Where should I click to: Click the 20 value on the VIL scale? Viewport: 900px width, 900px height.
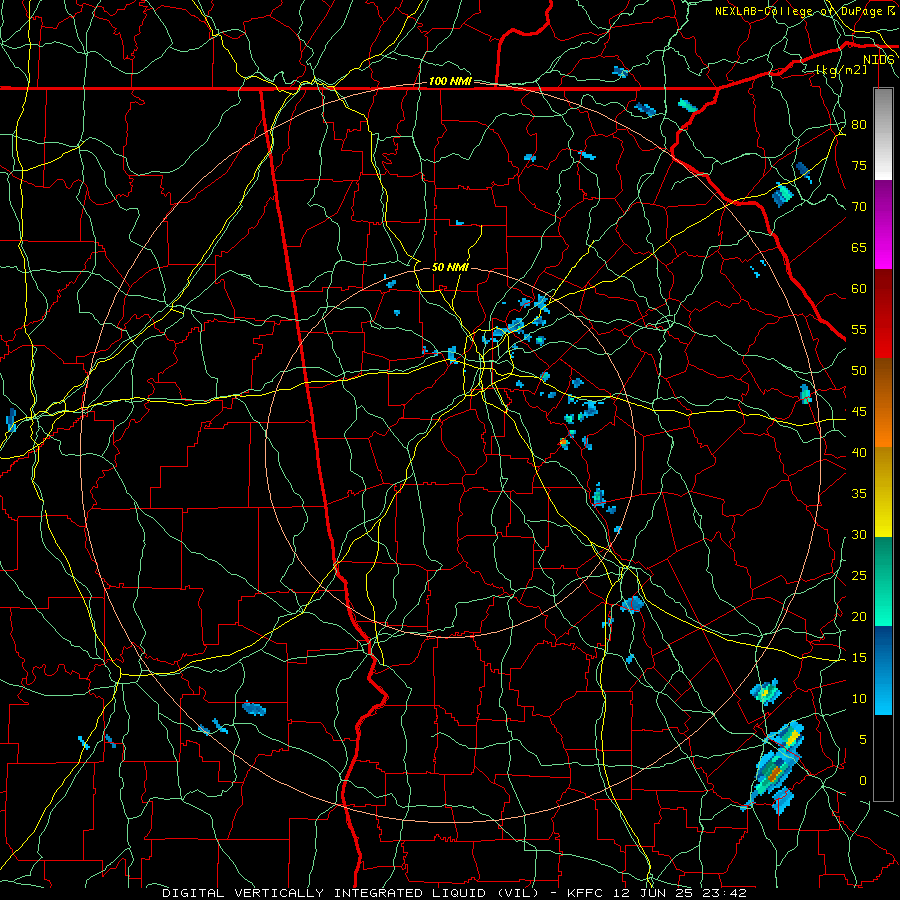pyautogui.click(x=859, y=617)
